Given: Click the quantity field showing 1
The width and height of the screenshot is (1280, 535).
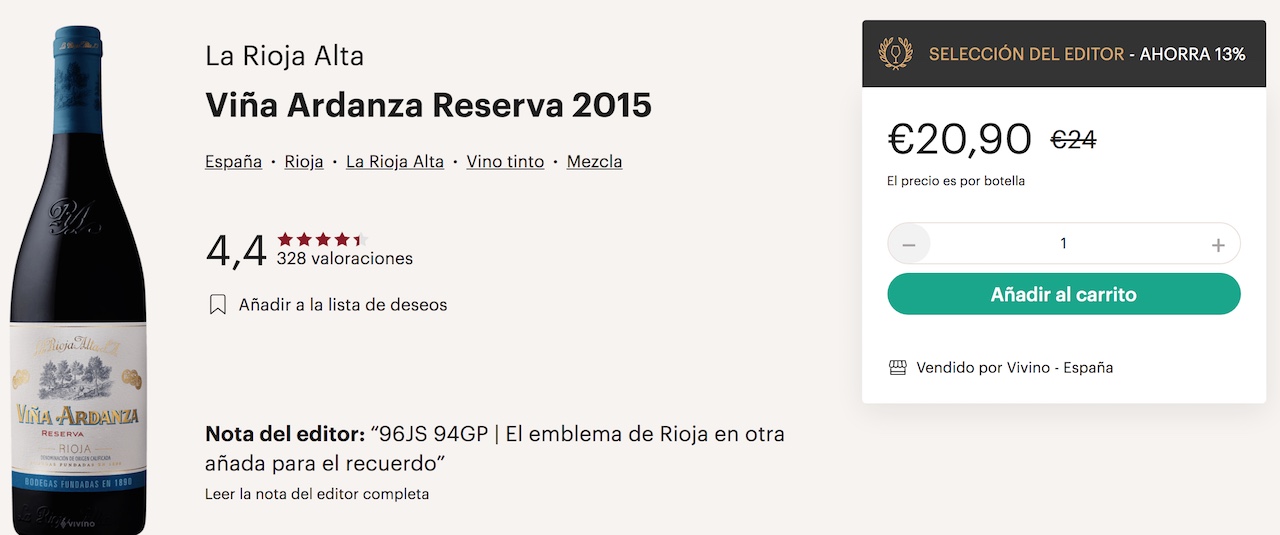Looking at the screenshot, I should click(1063, 244).
